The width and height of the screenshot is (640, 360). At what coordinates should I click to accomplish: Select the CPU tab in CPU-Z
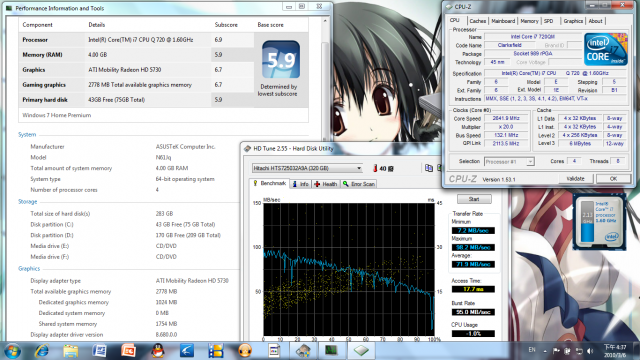point(455,20)
